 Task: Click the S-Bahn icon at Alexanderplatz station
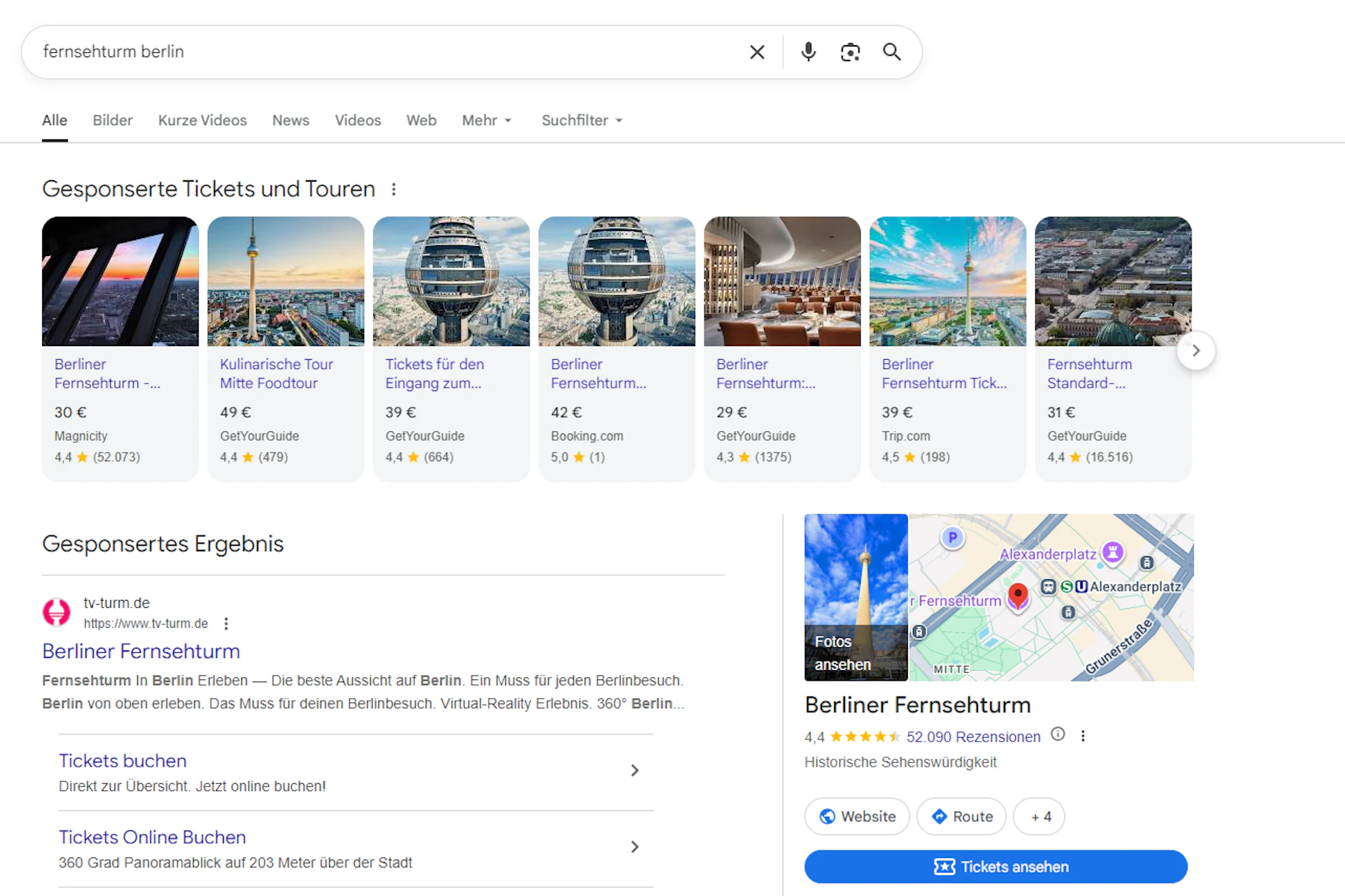click(x=1067, y=586)
